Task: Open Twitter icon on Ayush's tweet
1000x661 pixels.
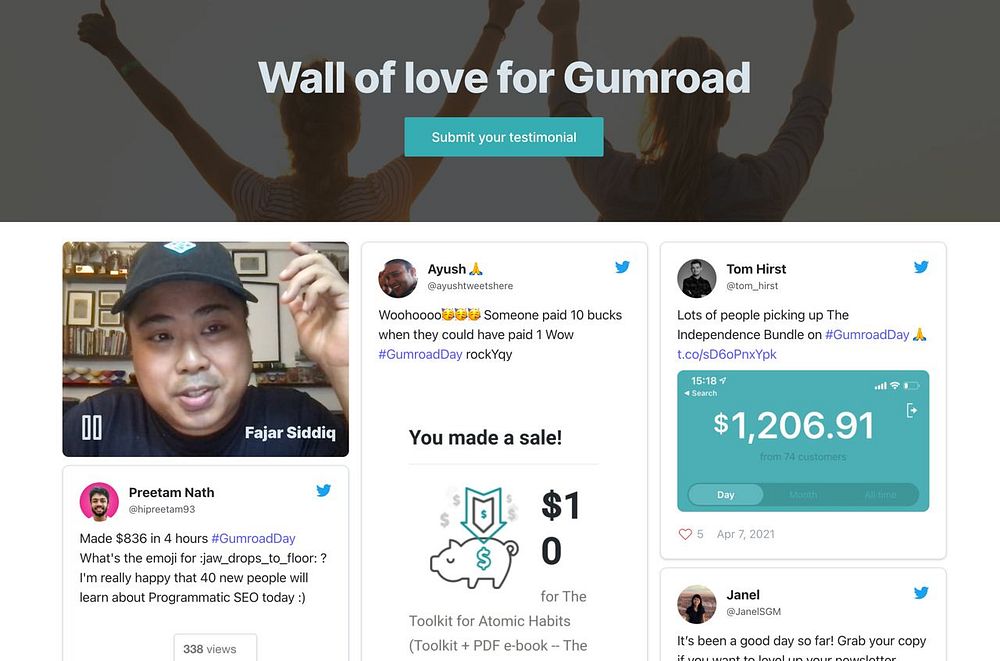Action: [x=622, y=267]
